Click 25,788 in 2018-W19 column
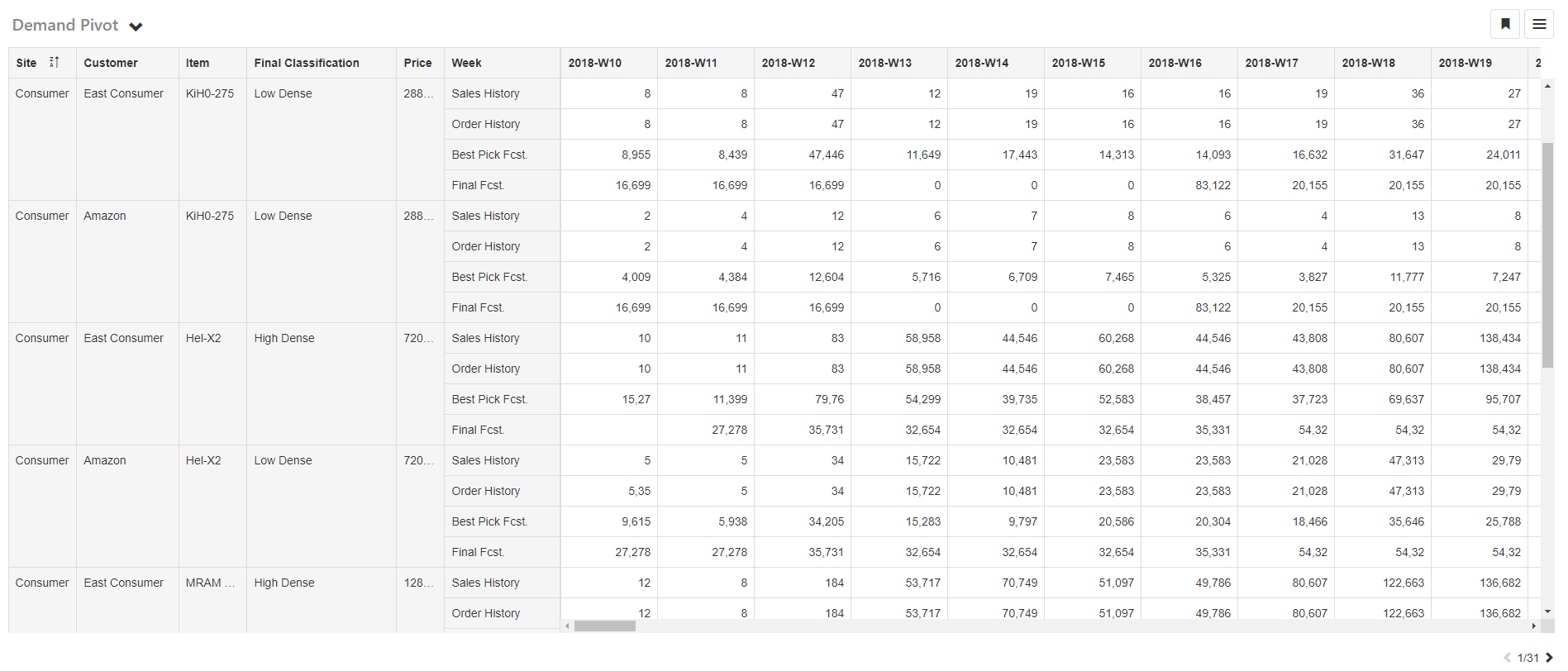Screen dimensions: 1568x671 pyautogui.click(x=1503, y=521)
